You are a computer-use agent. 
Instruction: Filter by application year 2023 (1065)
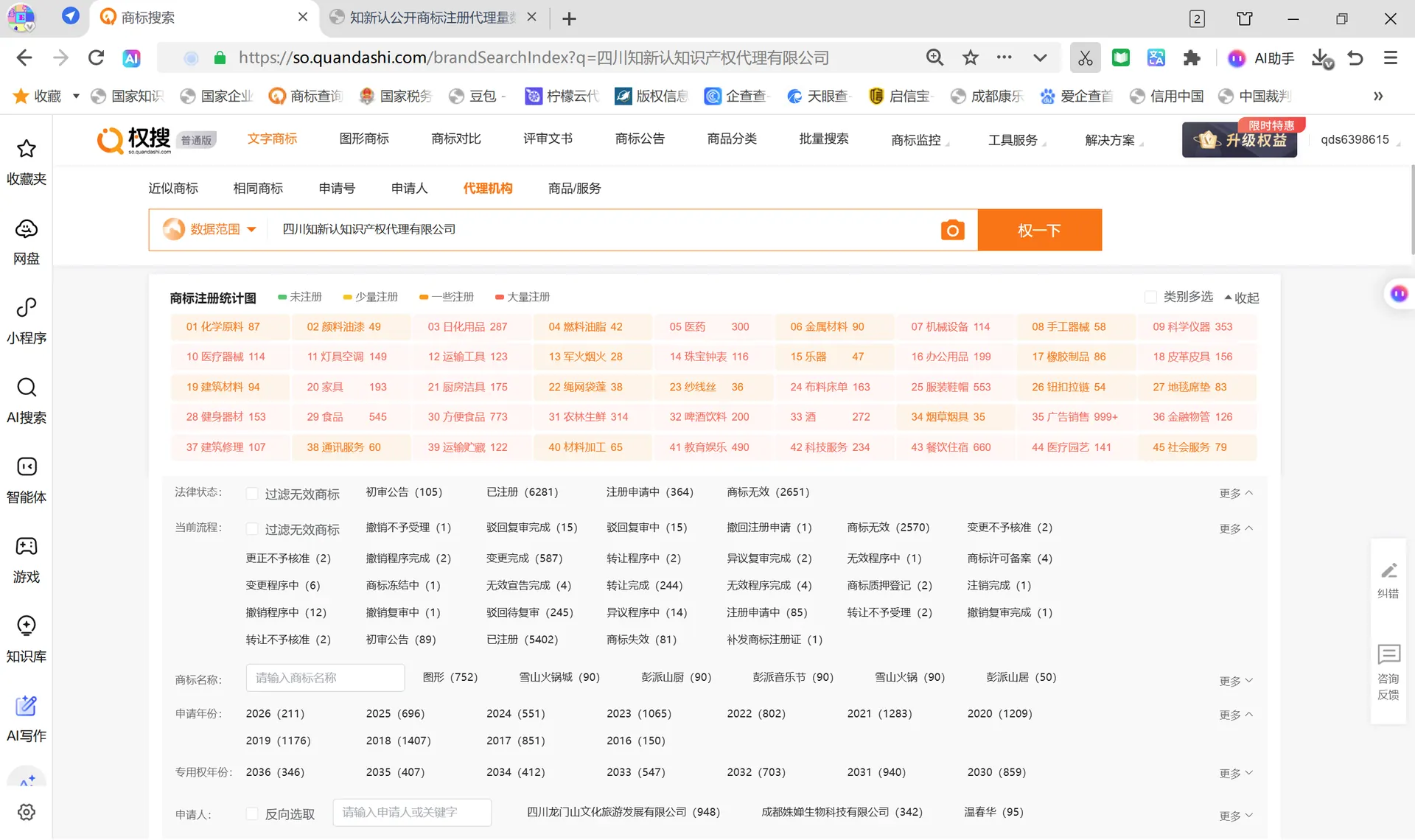pos(639,713)
